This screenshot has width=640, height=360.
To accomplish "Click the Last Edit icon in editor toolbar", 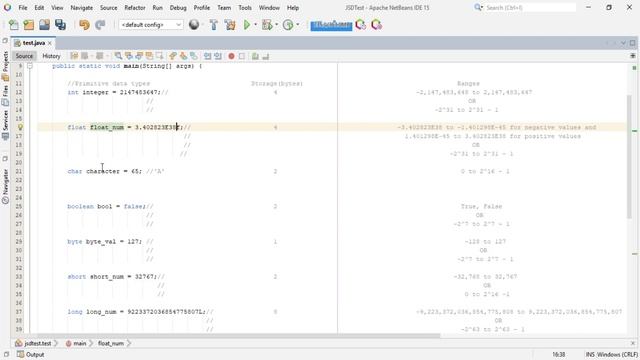I will click(x=74, y=56).
